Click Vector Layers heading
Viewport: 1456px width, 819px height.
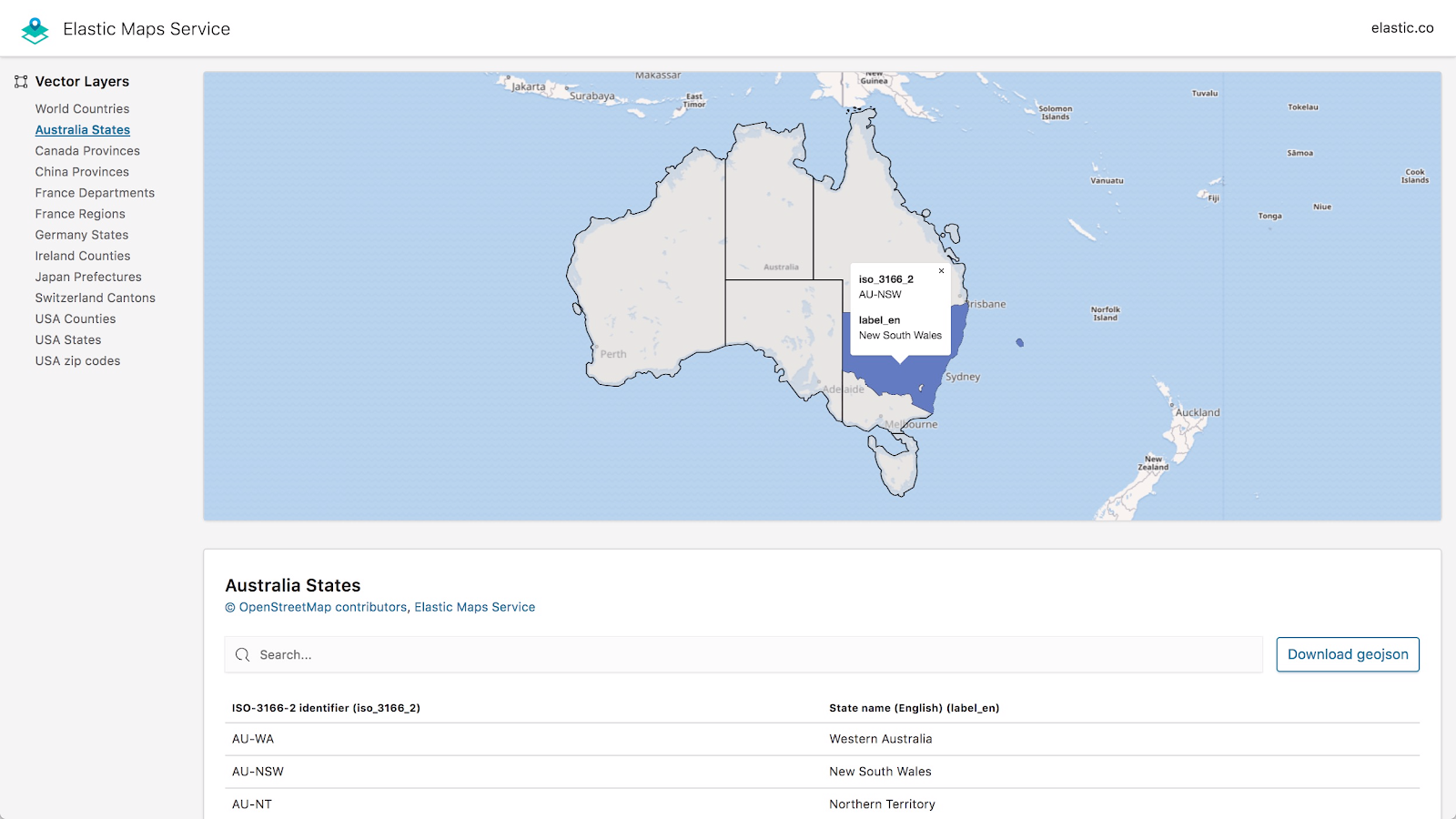(x=82, y=82)
